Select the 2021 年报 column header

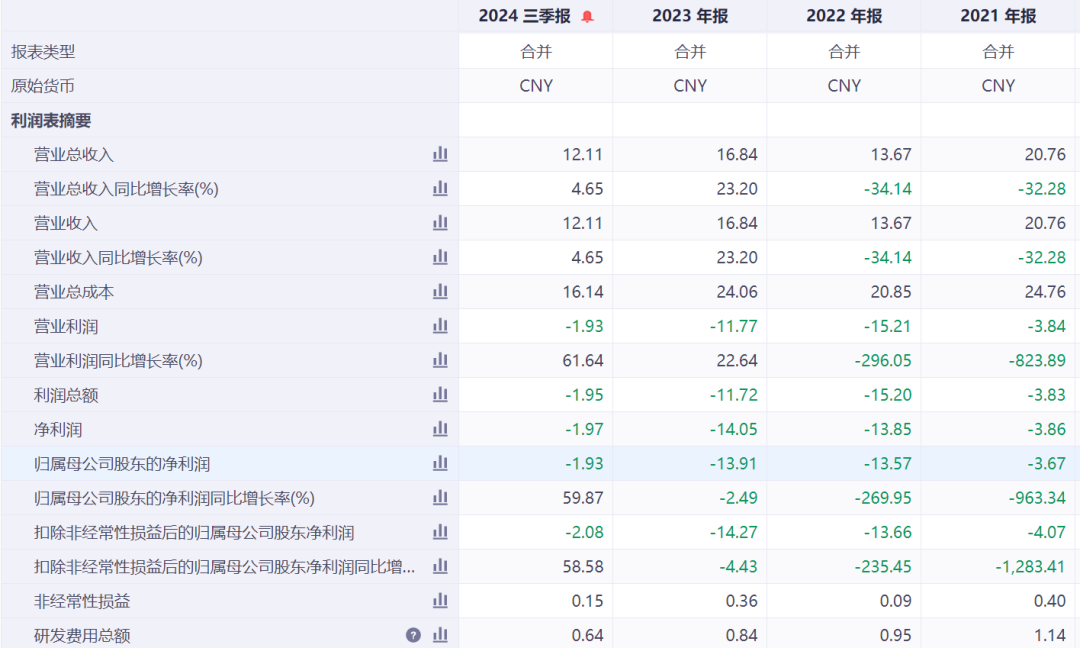(998, 16)
